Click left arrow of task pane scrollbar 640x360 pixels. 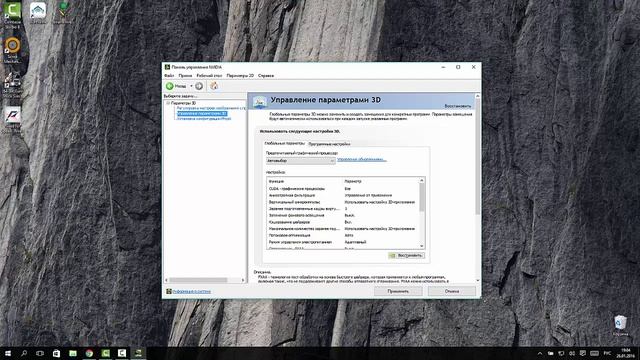click(166, 280)
